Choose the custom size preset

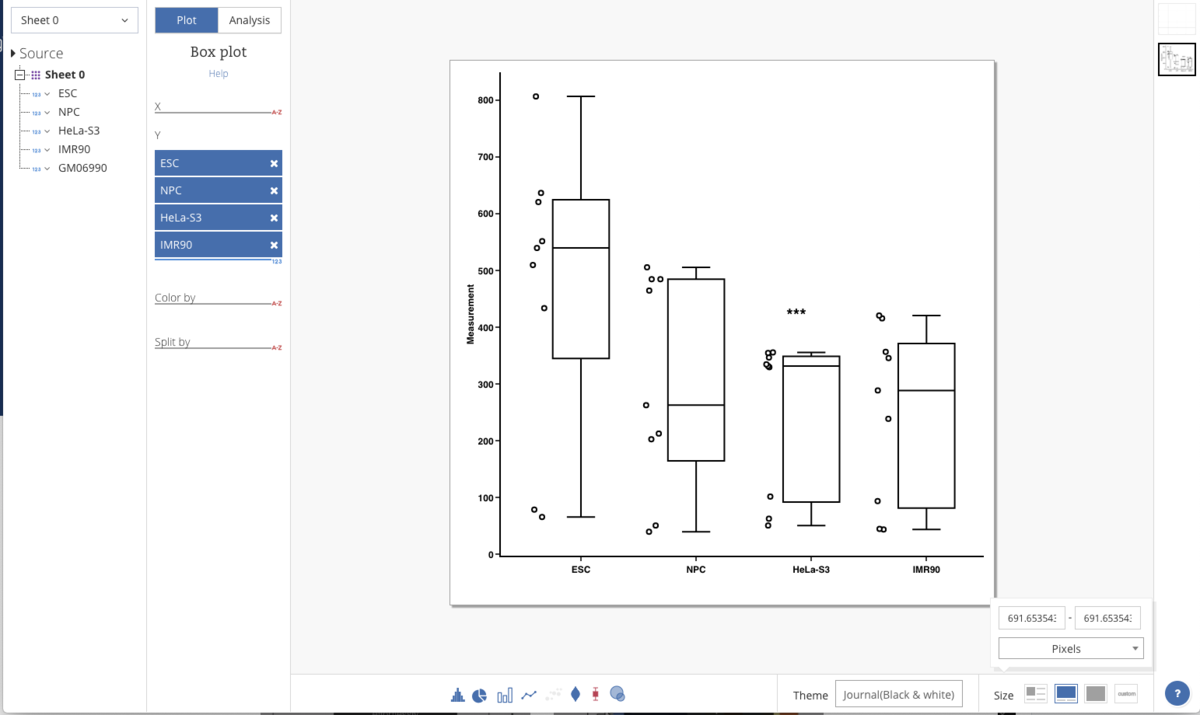1126,694
